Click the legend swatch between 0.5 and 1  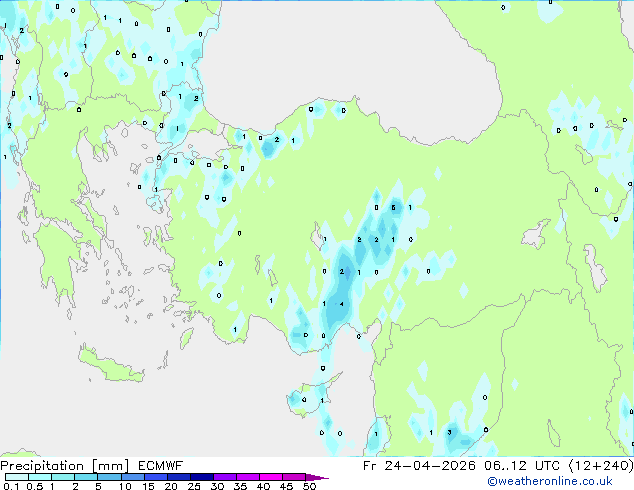[40, 477]
